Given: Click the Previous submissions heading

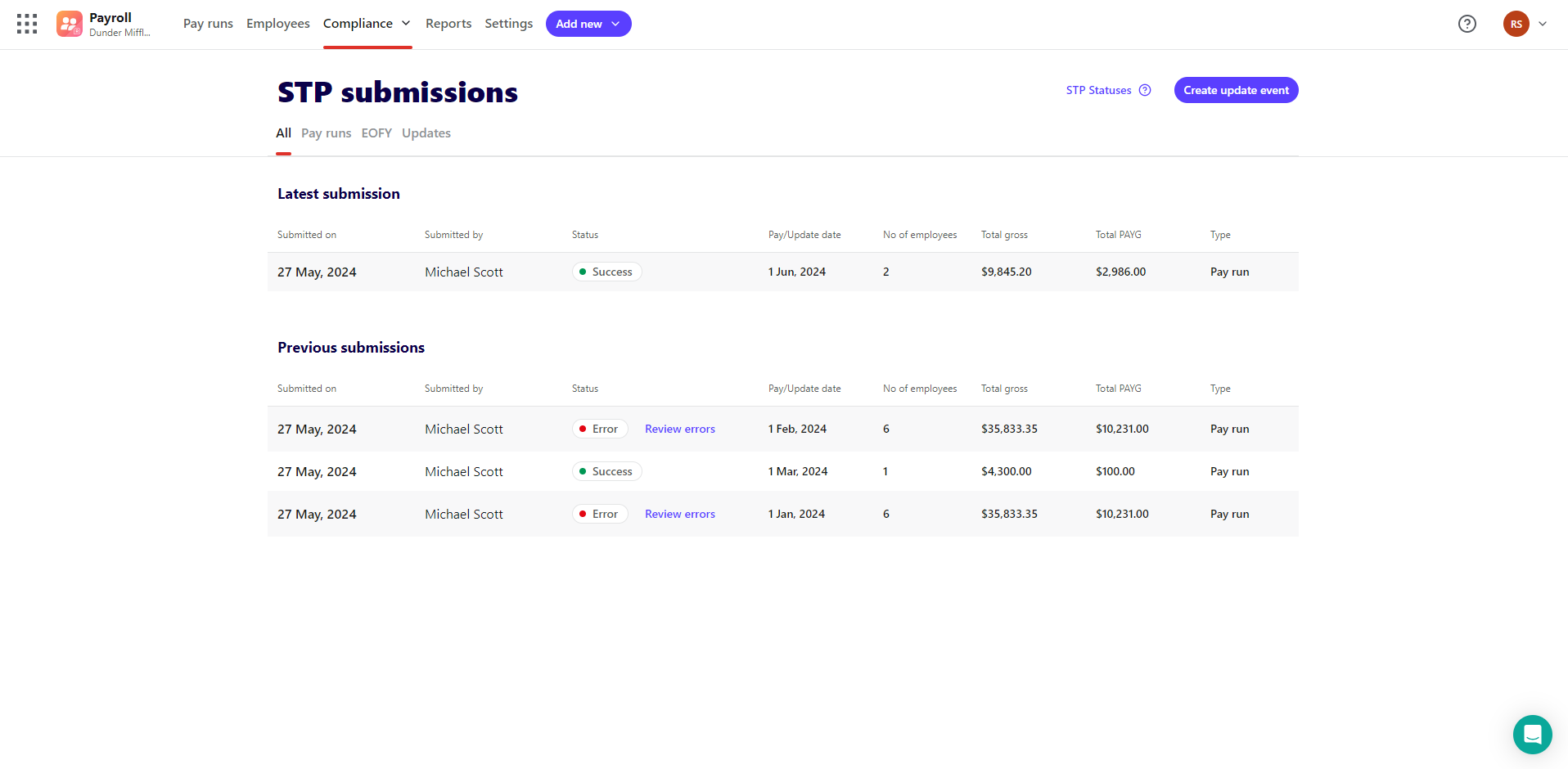Looking at the screenshot, I should (x=351, y=348).
